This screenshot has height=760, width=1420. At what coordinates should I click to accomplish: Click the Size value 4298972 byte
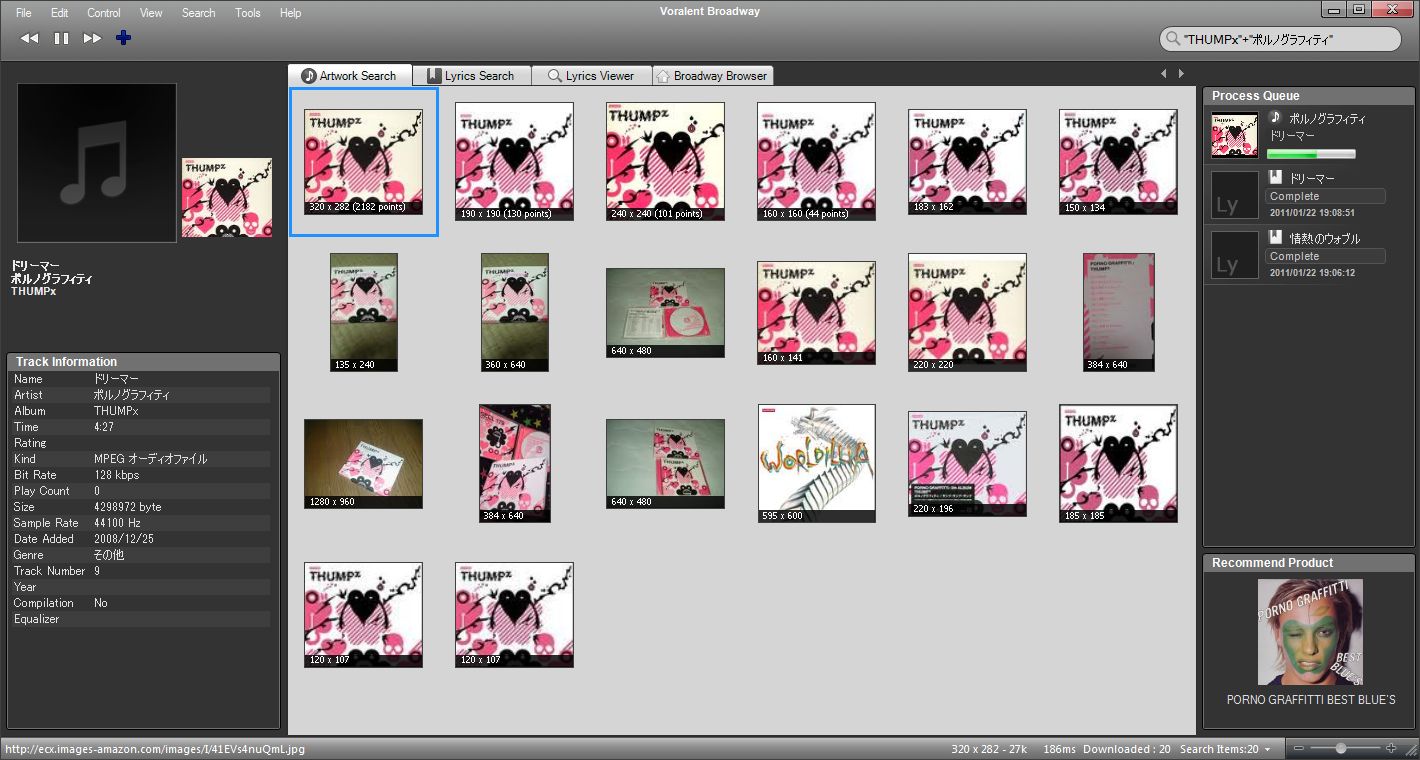(128, 507)
